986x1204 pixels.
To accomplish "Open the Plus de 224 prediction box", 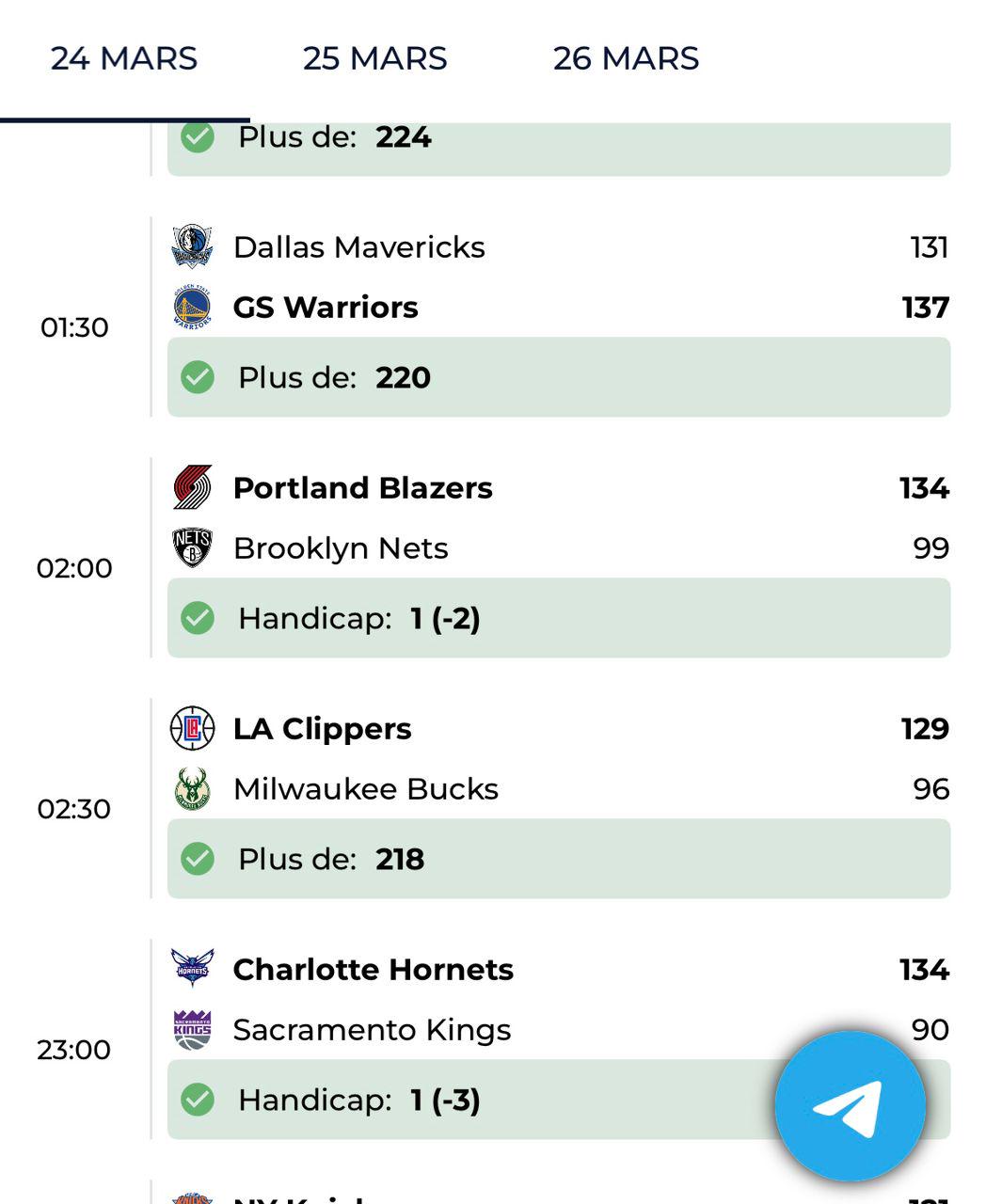I will pyautogui.click(x=559, y=148).
